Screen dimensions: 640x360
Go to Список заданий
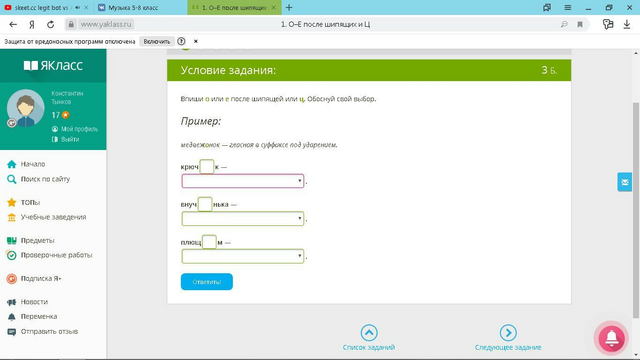(369, 338)
